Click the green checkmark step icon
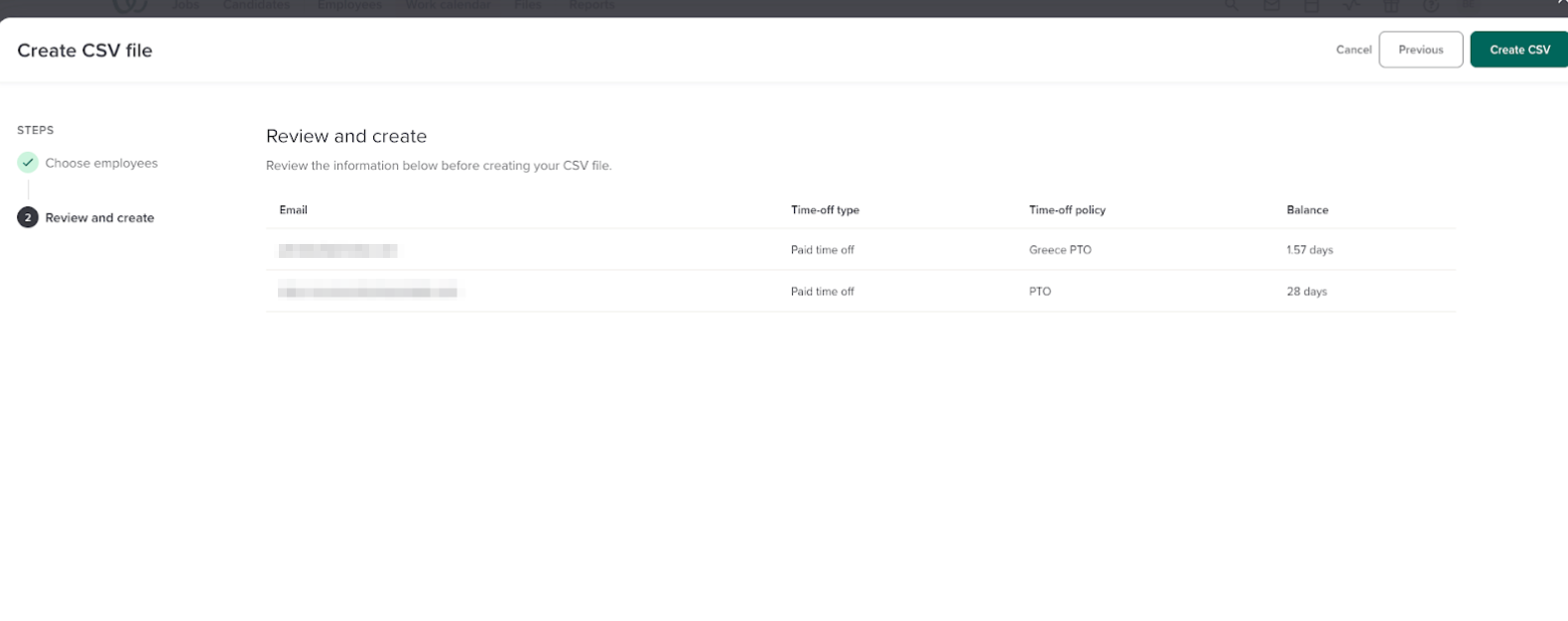Screen dimensions: 1568x621 tap(28, 163)
